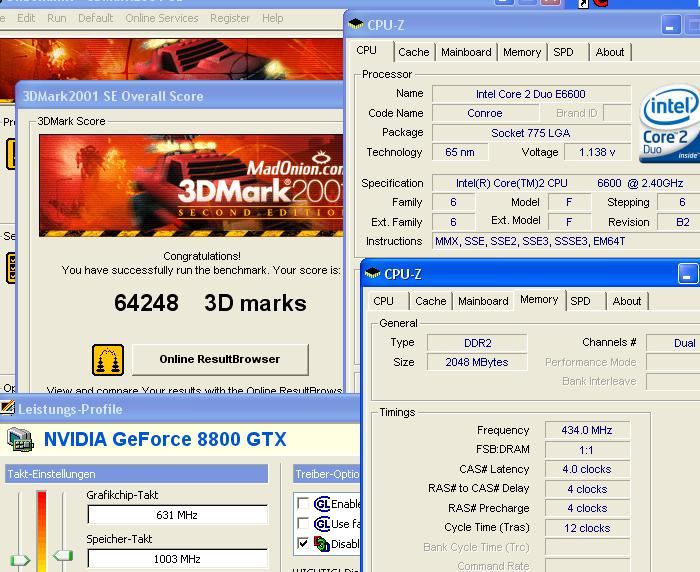Click the right green slider handle in Takt-Einstellungen
The image size is (700, 572).
tap(63, 556)
